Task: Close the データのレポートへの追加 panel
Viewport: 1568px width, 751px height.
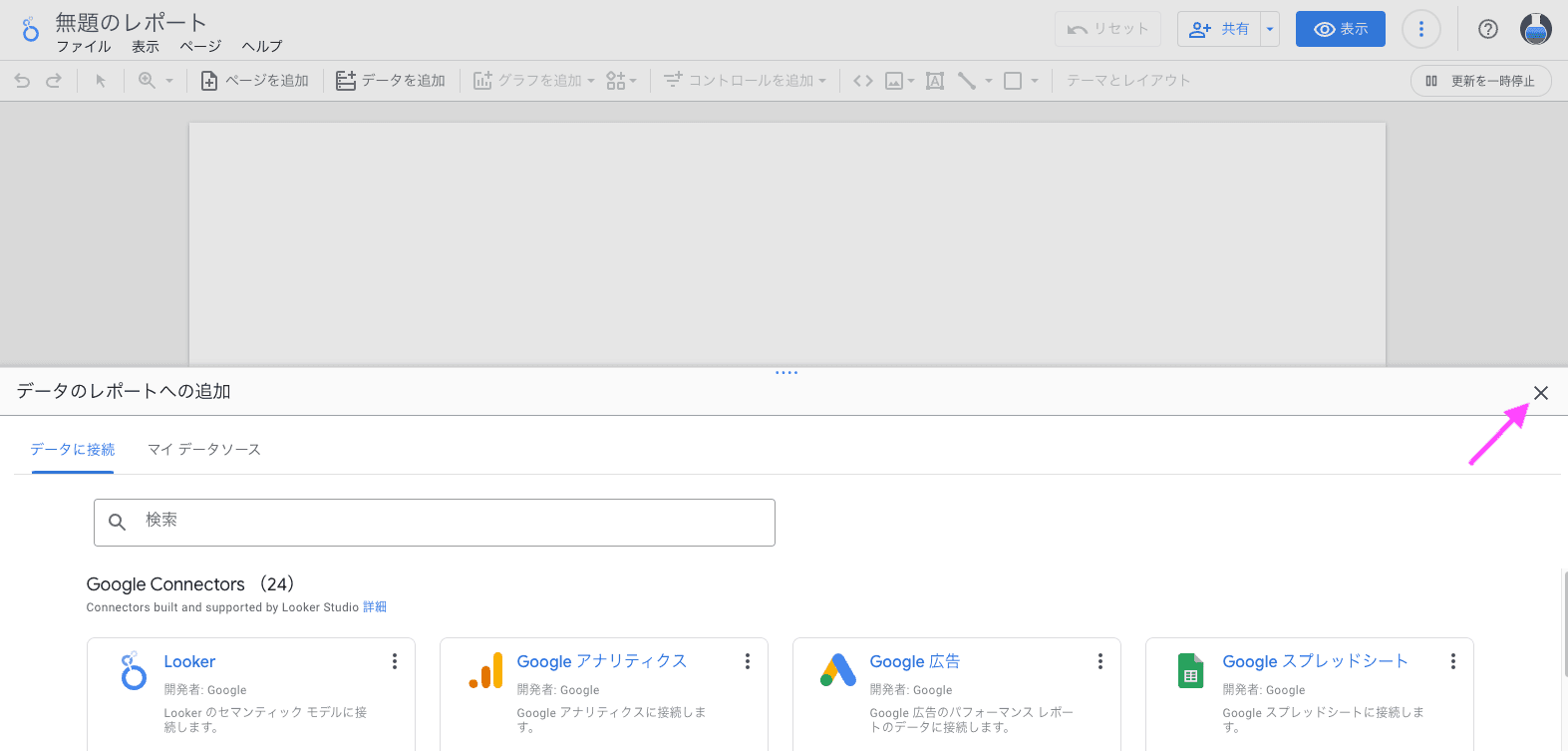Action: 1541,393
